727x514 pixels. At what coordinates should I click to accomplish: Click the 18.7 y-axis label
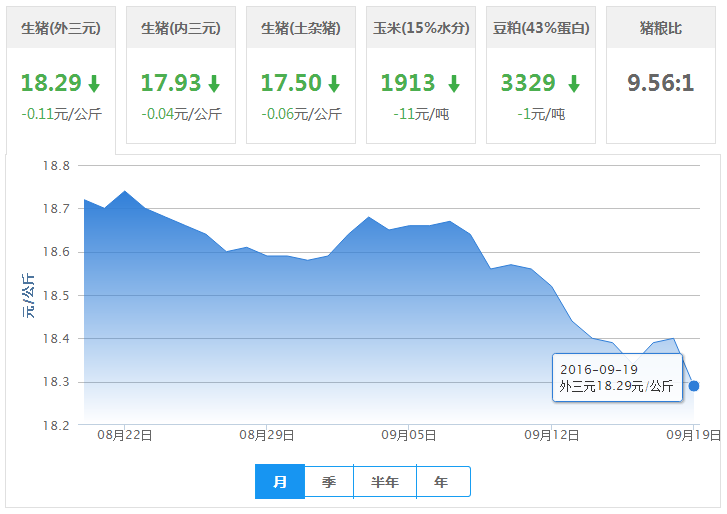(x=57, y=209)
